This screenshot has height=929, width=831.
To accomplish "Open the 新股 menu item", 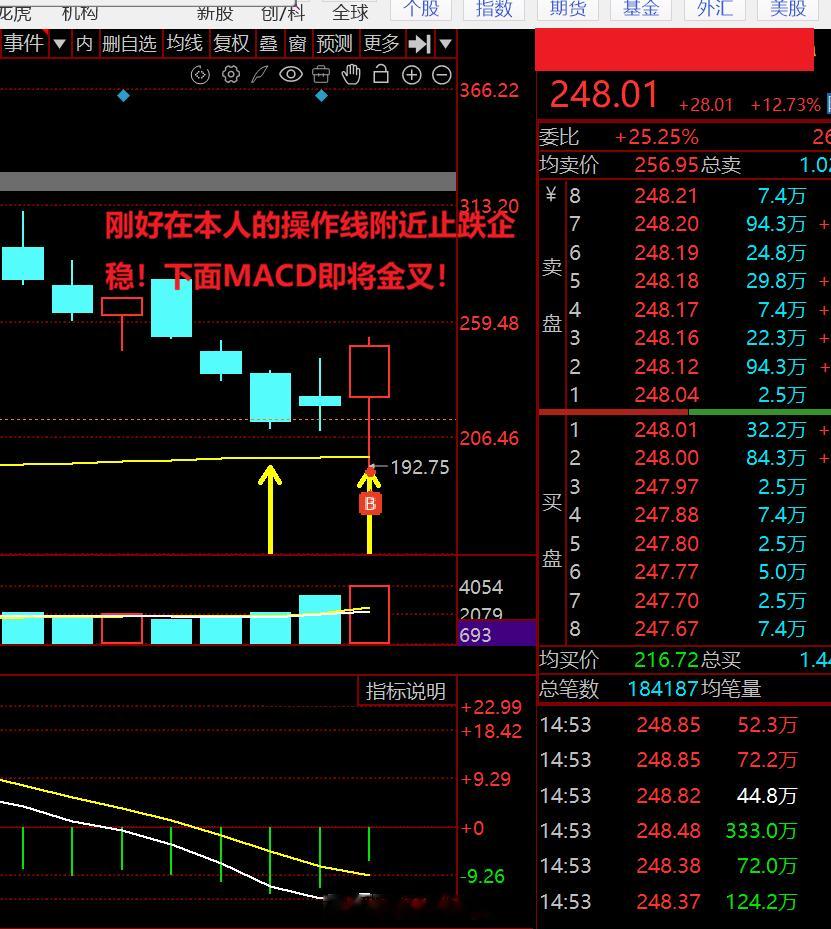I will [x=215, y=12].
